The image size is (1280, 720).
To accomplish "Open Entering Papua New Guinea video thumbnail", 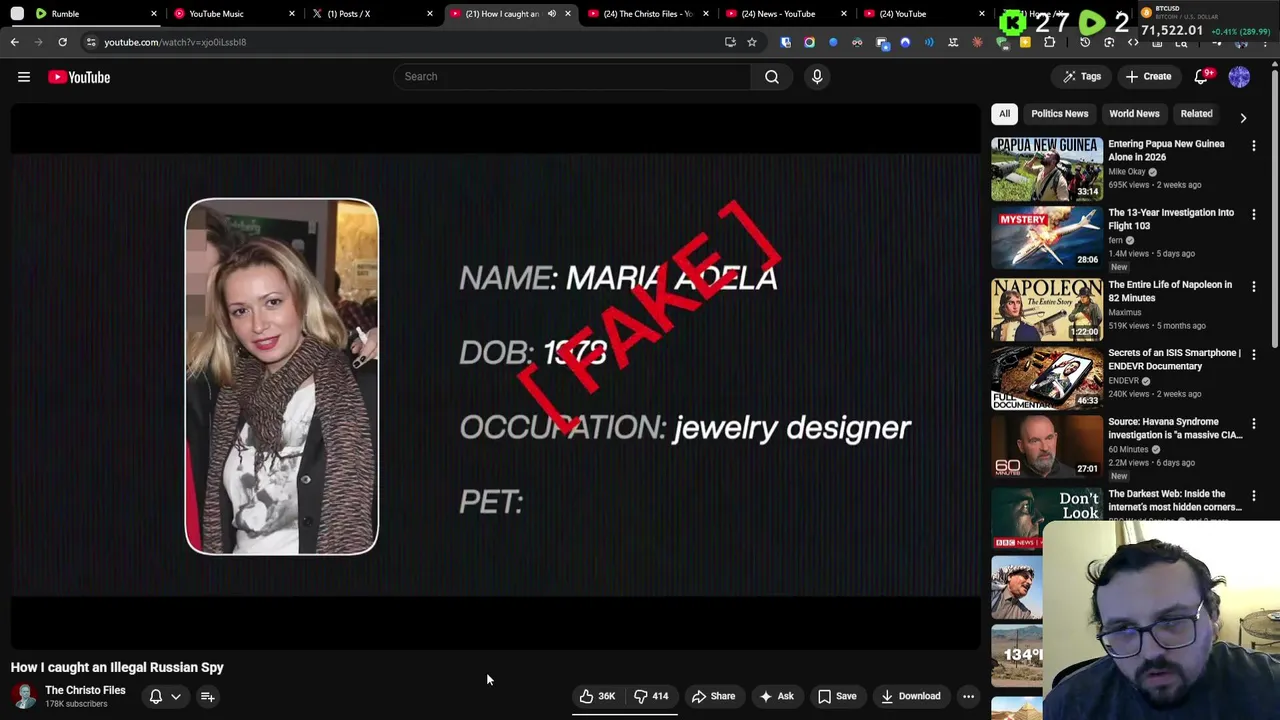I will [x=1047, y=169].
